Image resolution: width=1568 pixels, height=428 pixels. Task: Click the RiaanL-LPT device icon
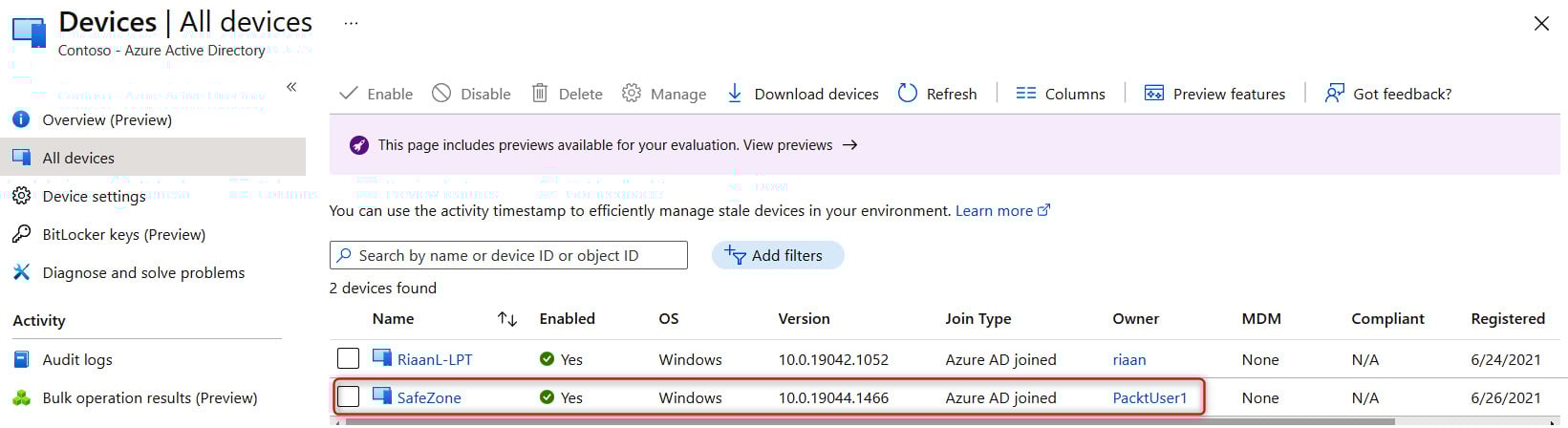pyautogui.click(x=382, y=358)
